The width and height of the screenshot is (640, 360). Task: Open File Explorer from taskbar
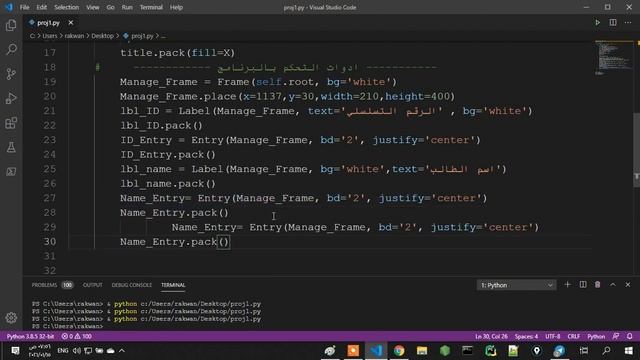point(422,351)
